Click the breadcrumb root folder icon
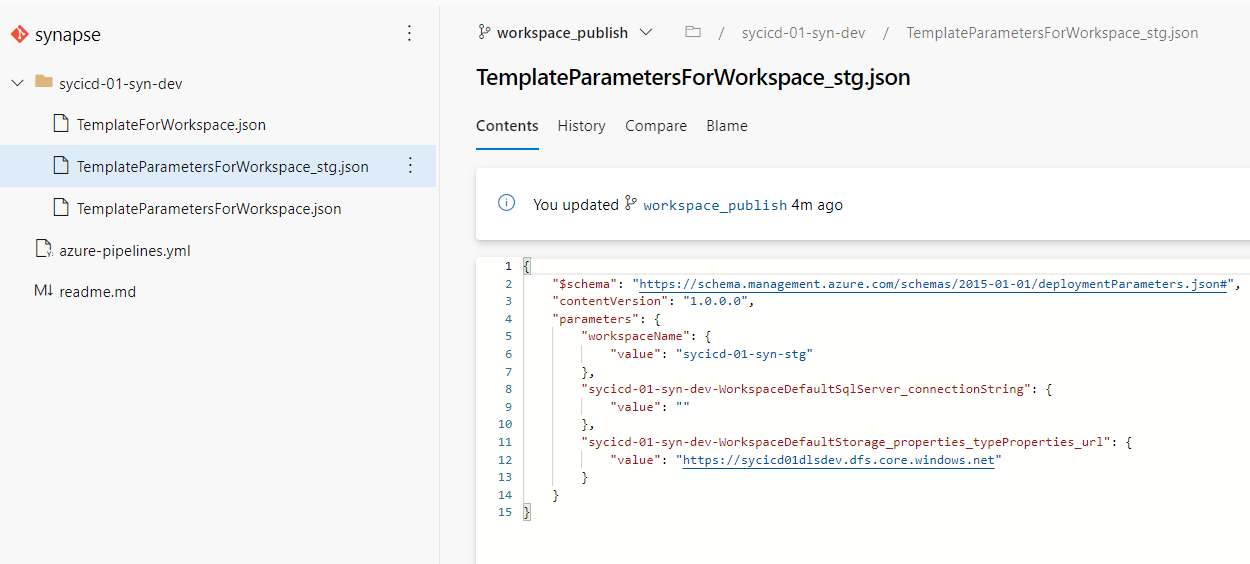This screenshot has height=564, width=1250. 692,32
